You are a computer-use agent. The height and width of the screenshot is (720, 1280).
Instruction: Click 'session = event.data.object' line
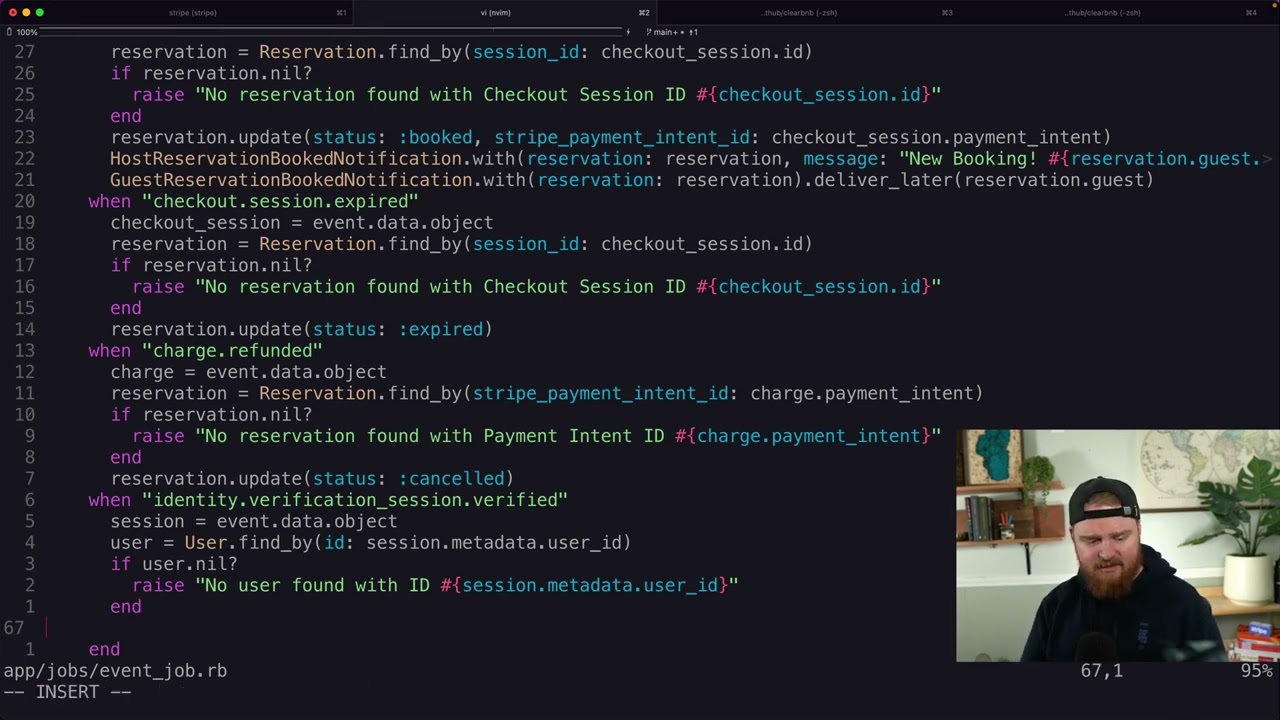coord(254,522)
